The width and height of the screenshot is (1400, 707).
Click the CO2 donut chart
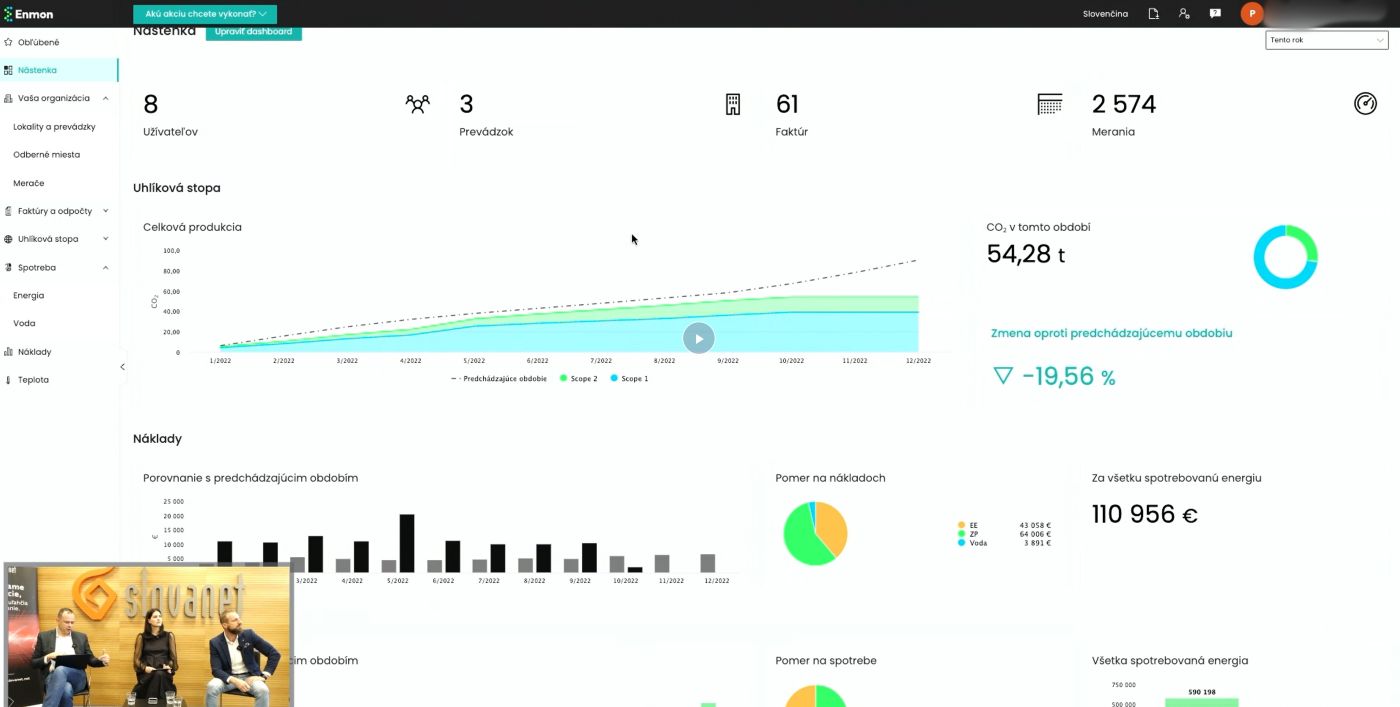point(1285,257)
